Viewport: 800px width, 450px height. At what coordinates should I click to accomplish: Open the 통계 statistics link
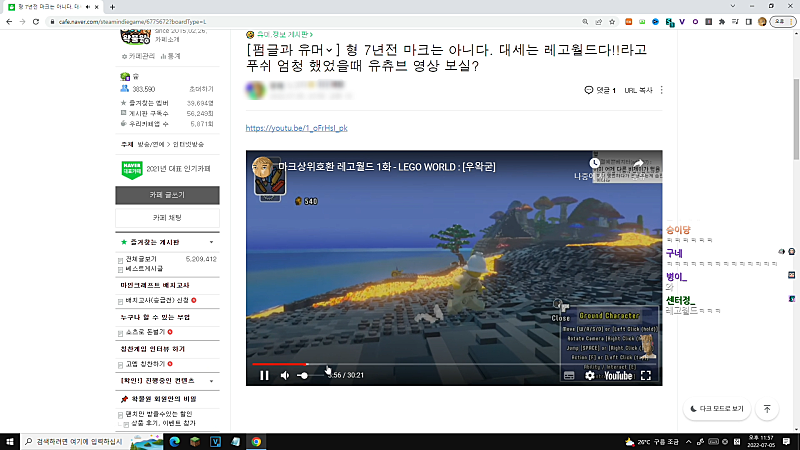pos(170,56)
